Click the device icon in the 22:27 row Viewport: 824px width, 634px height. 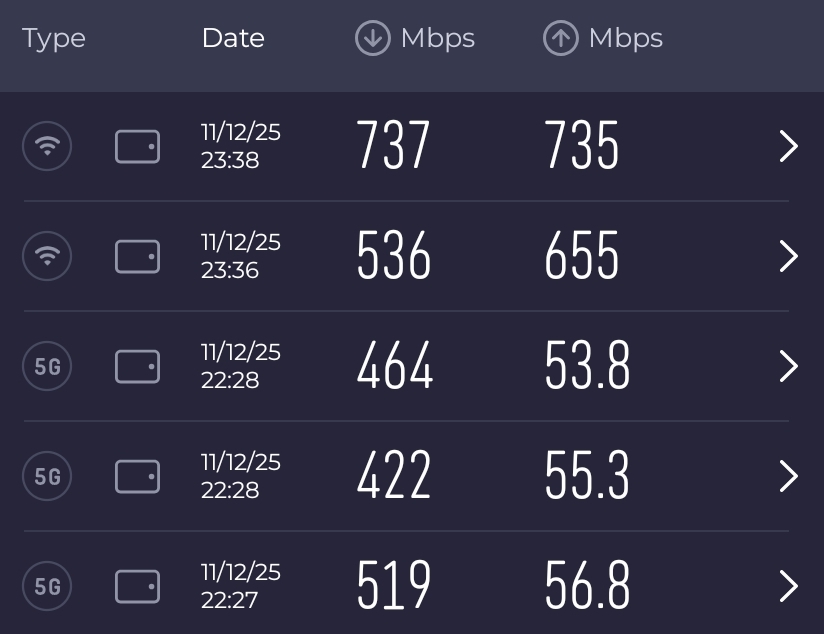point(137,587)
